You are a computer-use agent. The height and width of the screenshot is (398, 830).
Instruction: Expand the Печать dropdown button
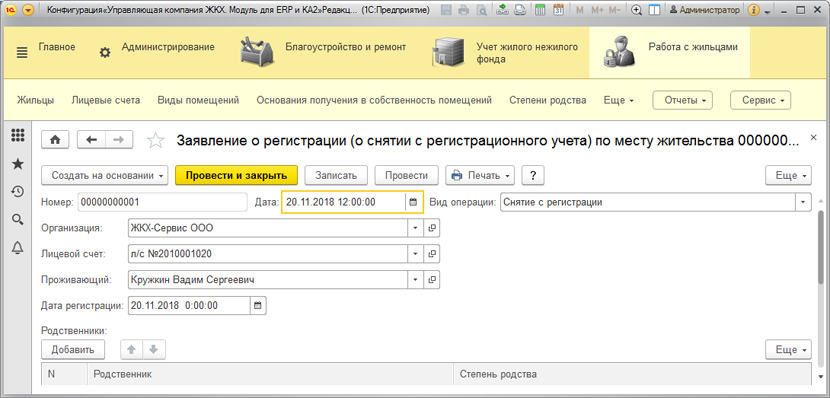tap(480, 175)
